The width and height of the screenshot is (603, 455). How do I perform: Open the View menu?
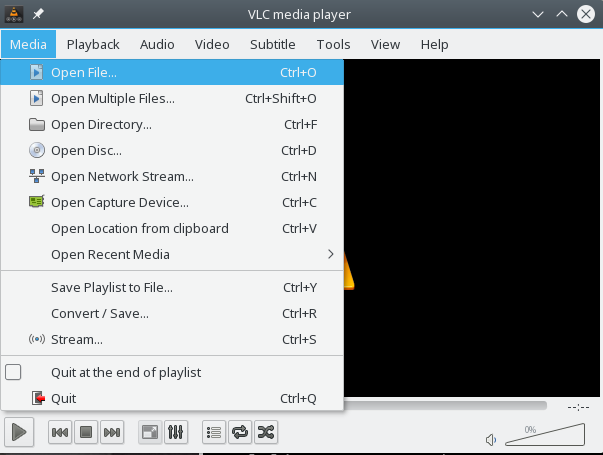tap(385, 44)
